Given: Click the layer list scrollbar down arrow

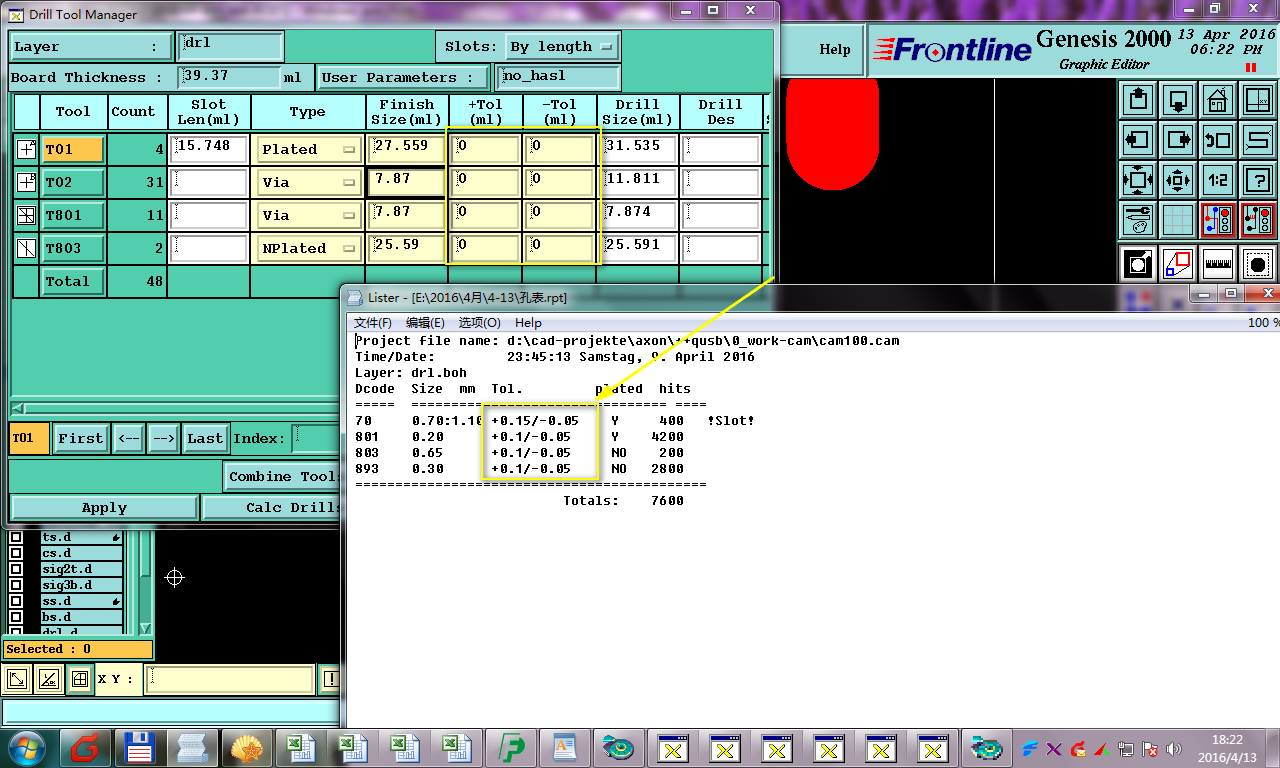Looking at the screenshot, I should [145, 629].
